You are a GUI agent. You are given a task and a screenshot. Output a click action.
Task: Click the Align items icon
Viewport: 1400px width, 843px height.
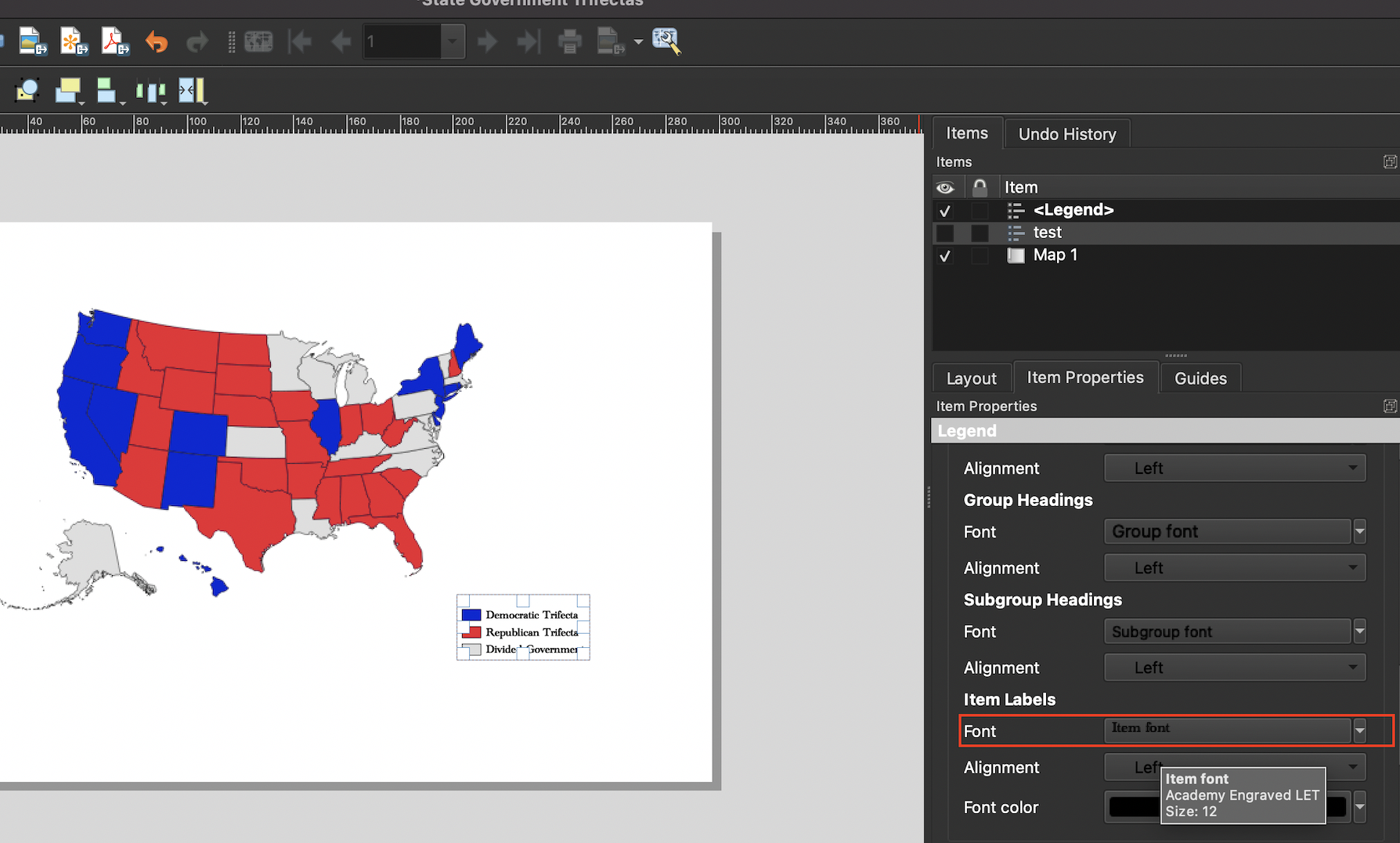(x=108, y=91)
